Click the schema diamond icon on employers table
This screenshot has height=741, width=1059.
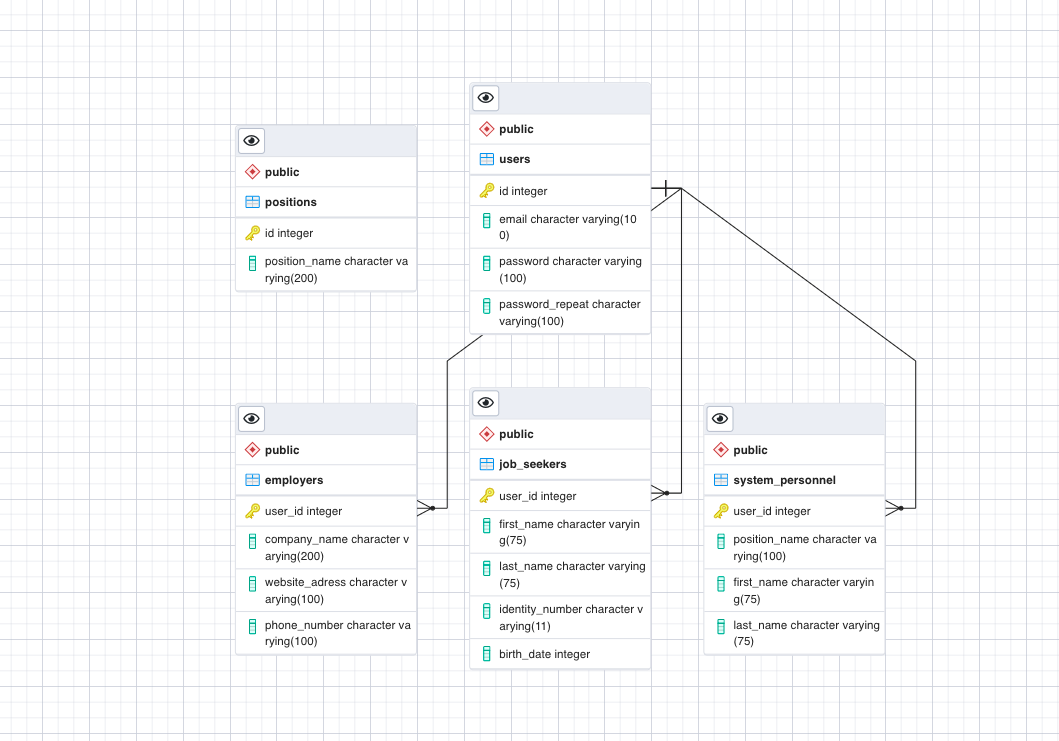click(x=252, y=449)
